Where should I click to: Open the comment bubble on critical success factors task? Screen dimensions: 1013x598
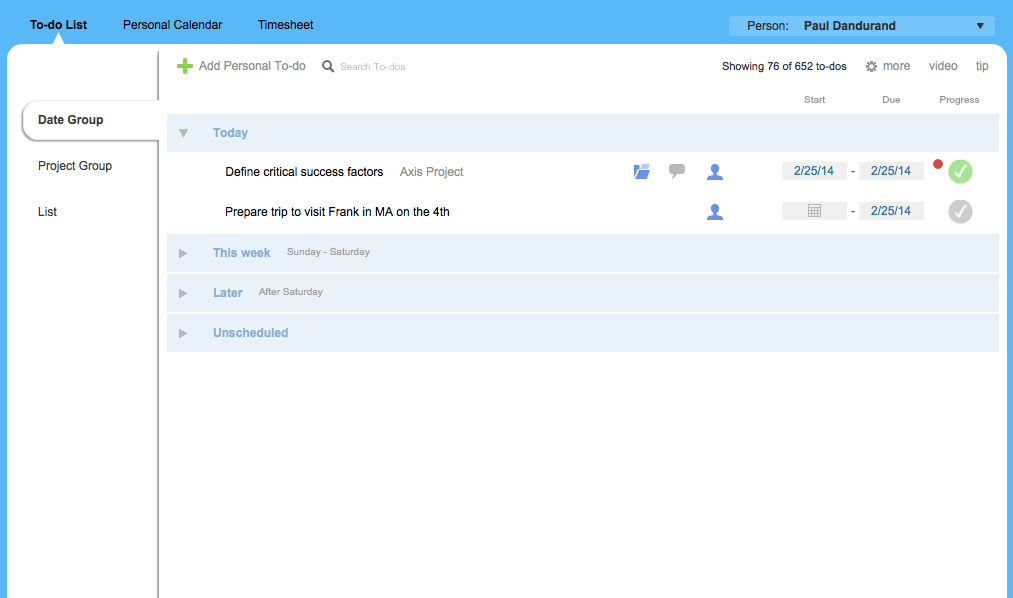pos(677,171)
